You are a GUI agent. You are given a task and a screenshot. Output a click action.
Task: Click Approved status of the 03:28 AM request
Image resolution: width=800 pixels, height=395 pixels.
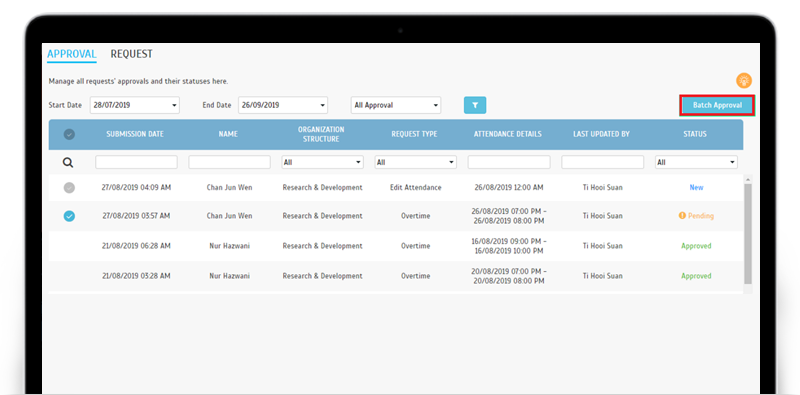pyautogui.click(x=696, y=276)
